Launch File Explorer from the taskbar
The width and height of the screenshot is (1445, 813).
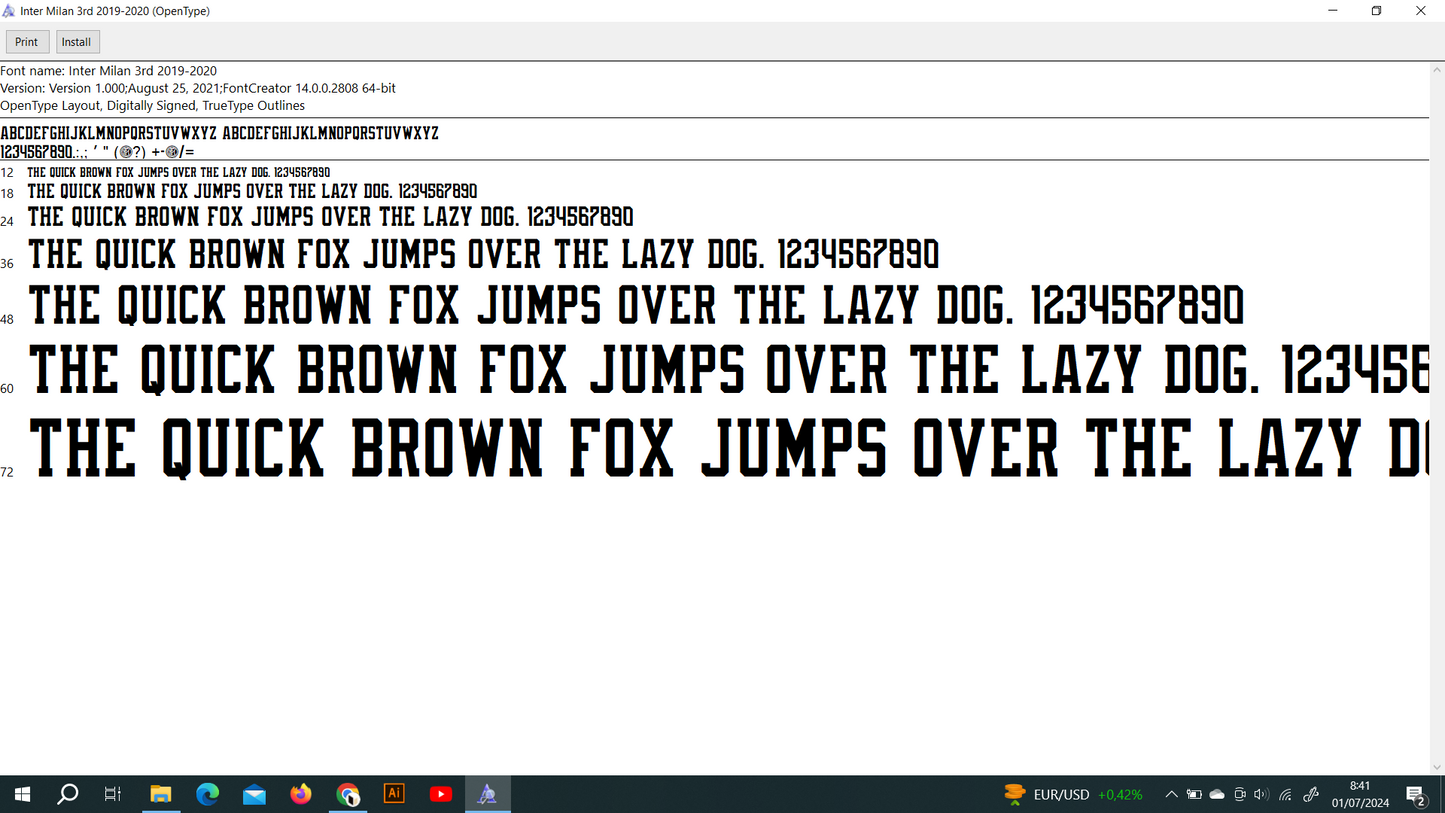(160, 795)
